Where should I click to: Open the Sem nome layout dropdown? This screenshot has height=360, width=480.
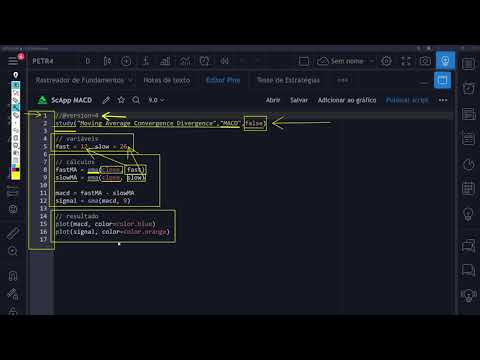(346, 61)
